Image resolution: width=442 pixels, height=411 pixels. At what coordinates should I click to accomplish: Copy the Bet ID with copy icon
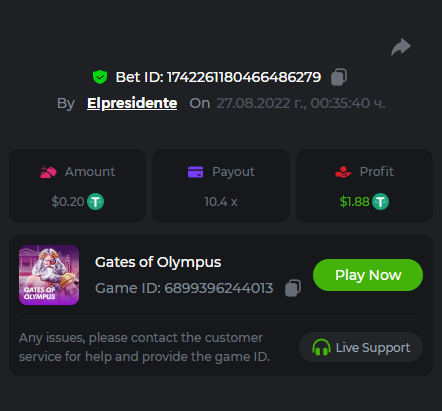[339, 77]
